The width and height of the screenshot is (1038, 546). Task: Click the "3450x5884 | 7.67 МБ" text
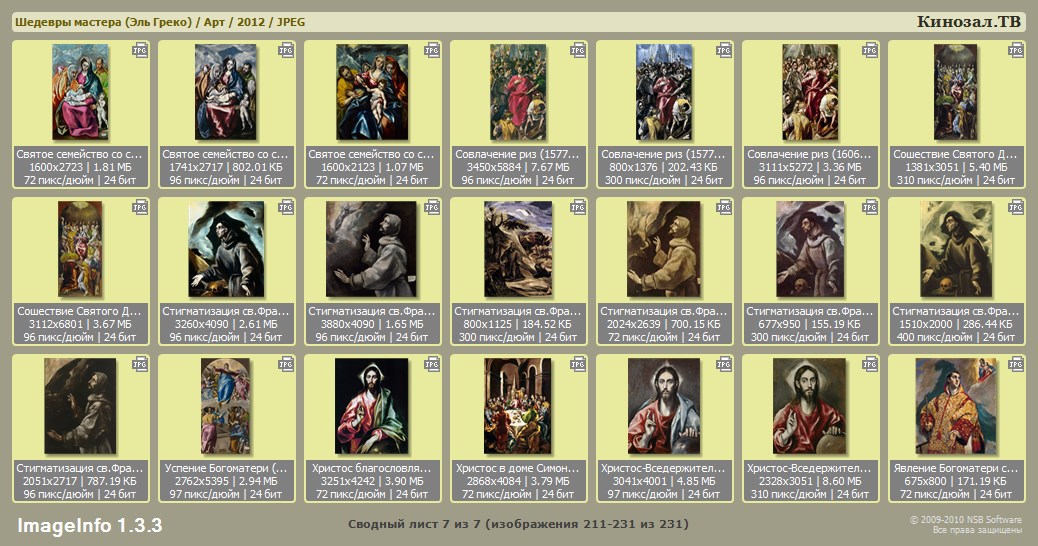tap(518, 167)
